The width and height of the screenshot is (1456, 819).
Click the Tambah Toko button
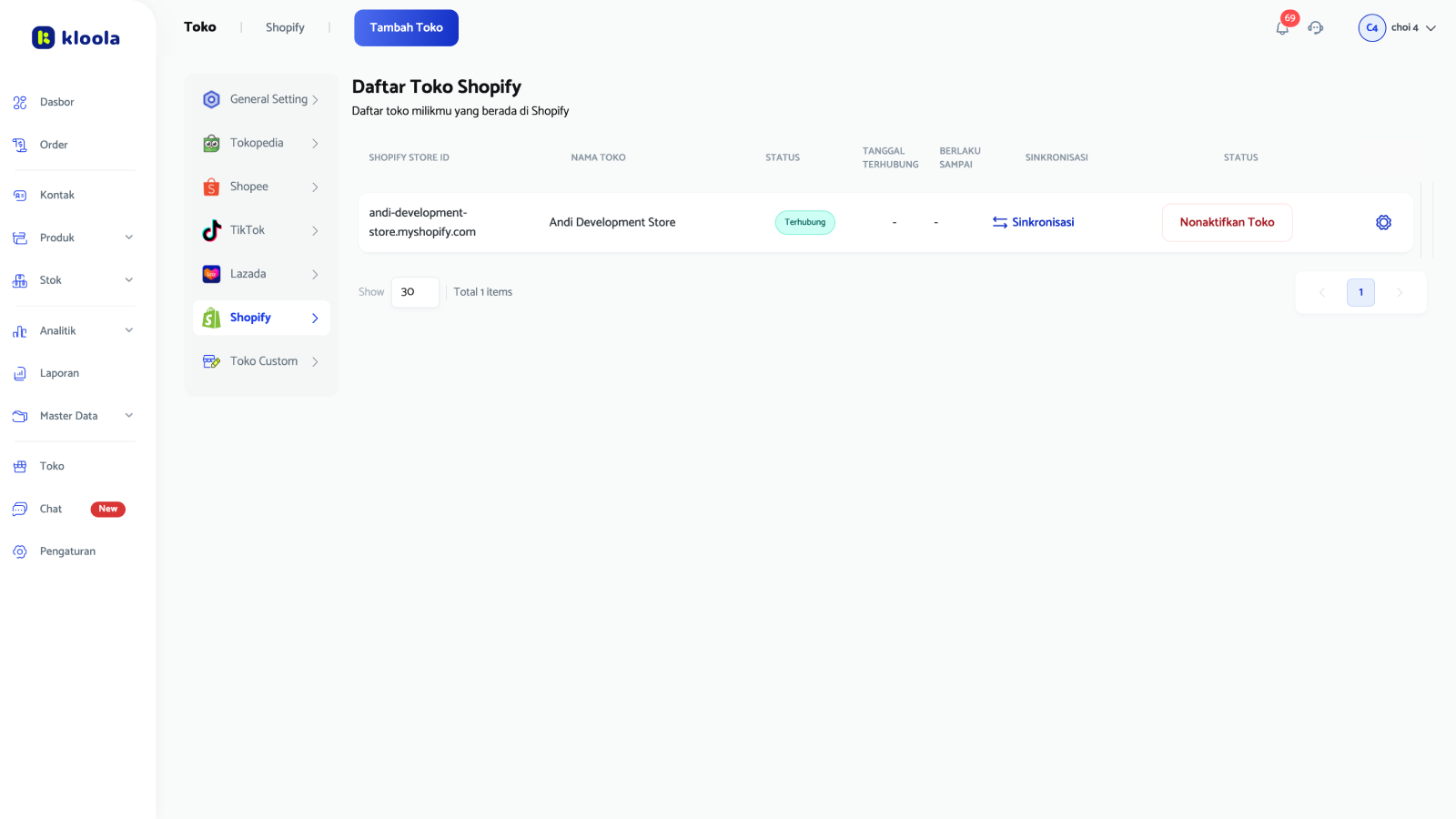(x=406, y=27)
